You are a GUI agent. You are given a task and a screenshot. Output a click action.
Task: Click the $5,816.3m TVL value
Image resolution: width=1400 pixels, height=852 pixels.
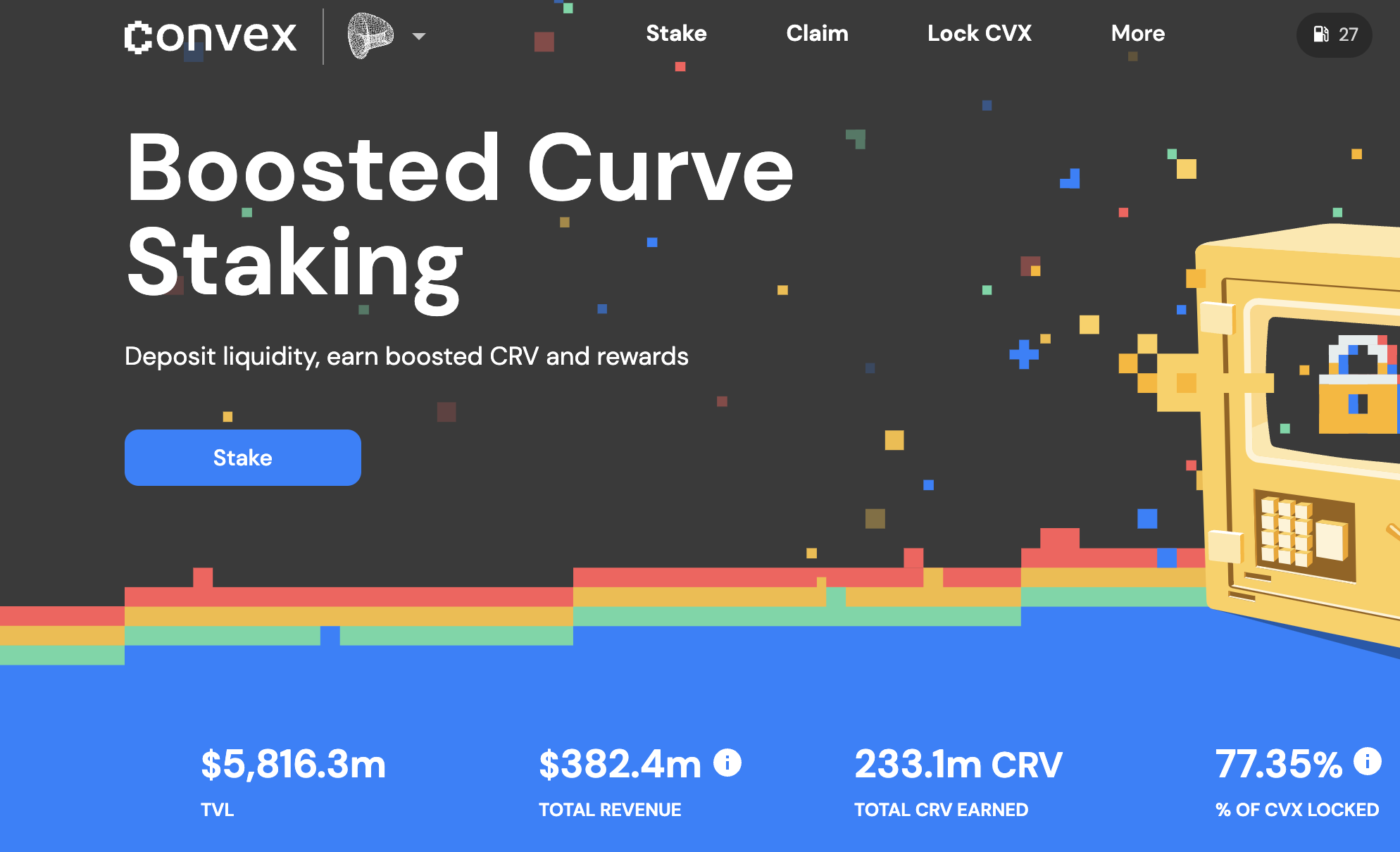pyautogui.click(x=294, y=764)
